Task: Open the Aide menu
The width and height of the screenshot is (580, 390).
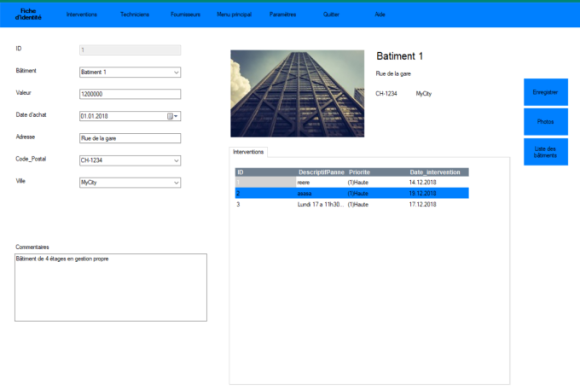Action: coord(380,14)
